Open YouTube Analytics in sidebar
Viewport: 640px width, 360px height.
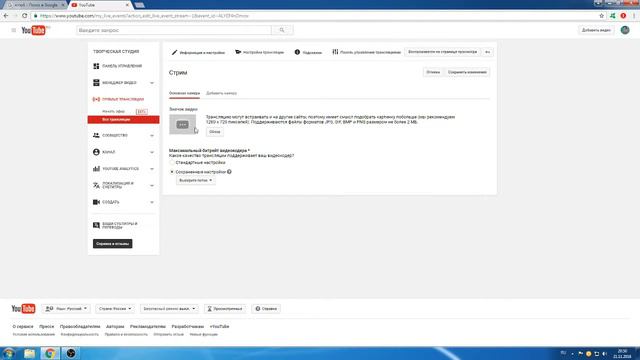(x=120, y=169)
